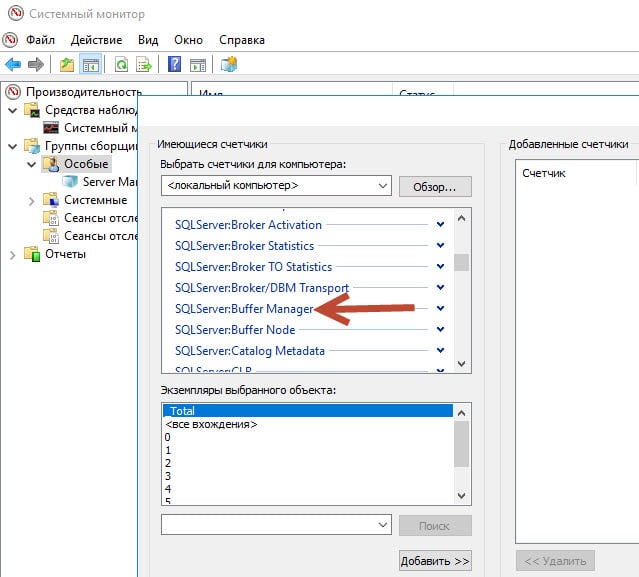Screen dimensions: 639x577
Task: Click the new data collector set icon
Action: [x=229, y=64]
